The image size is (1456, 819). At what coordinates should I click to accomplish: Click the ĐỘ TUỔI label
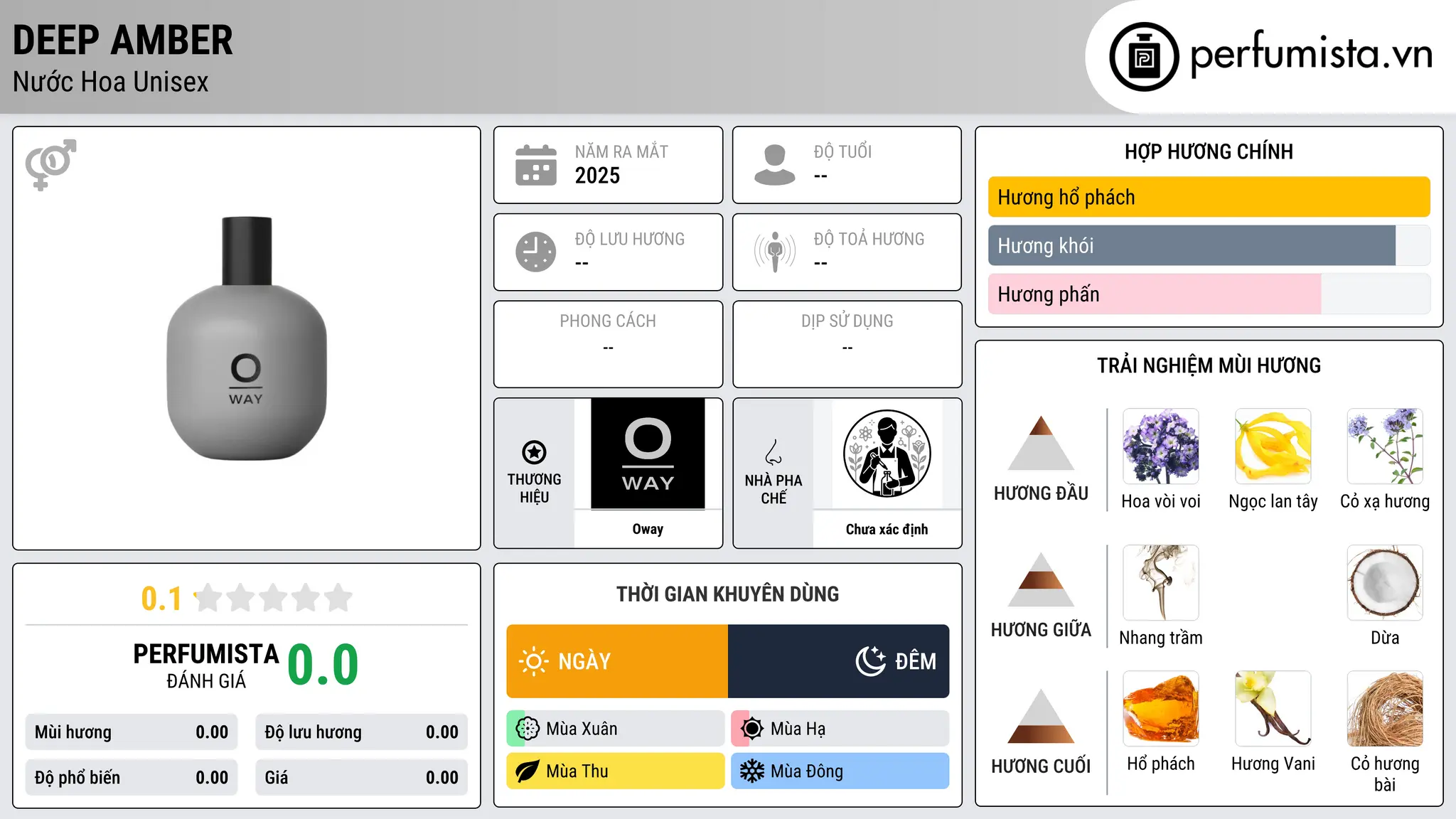pyautogui.click(x=842, y=151)
